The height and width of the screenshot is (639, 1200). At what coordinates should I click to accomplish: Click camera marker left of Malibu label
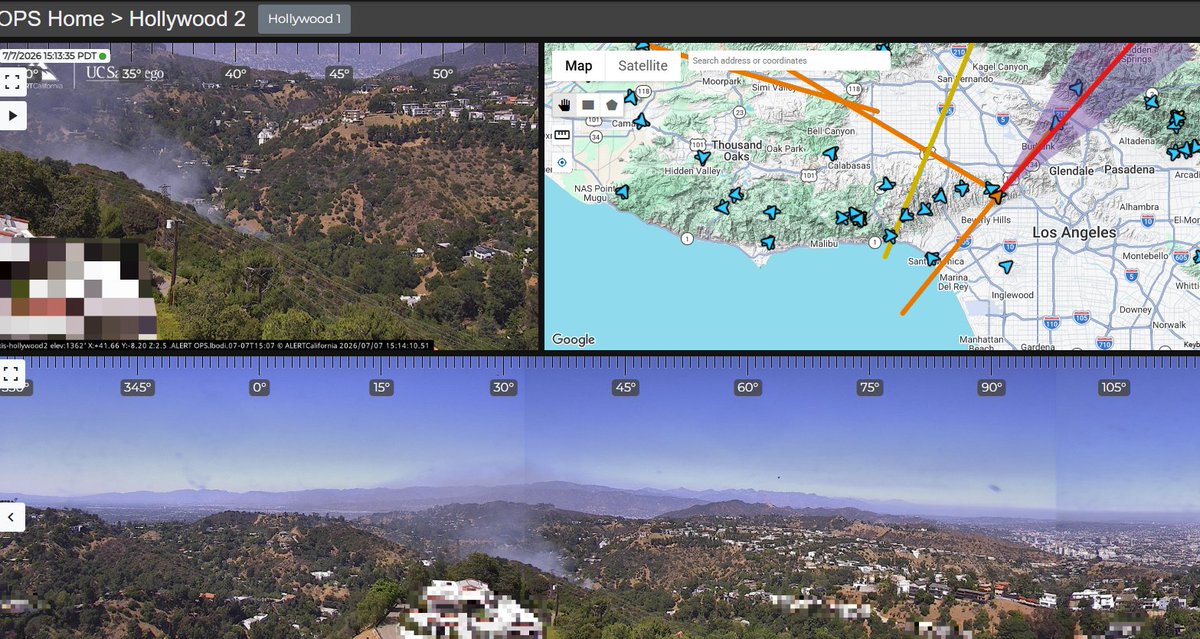pos(768,242)
